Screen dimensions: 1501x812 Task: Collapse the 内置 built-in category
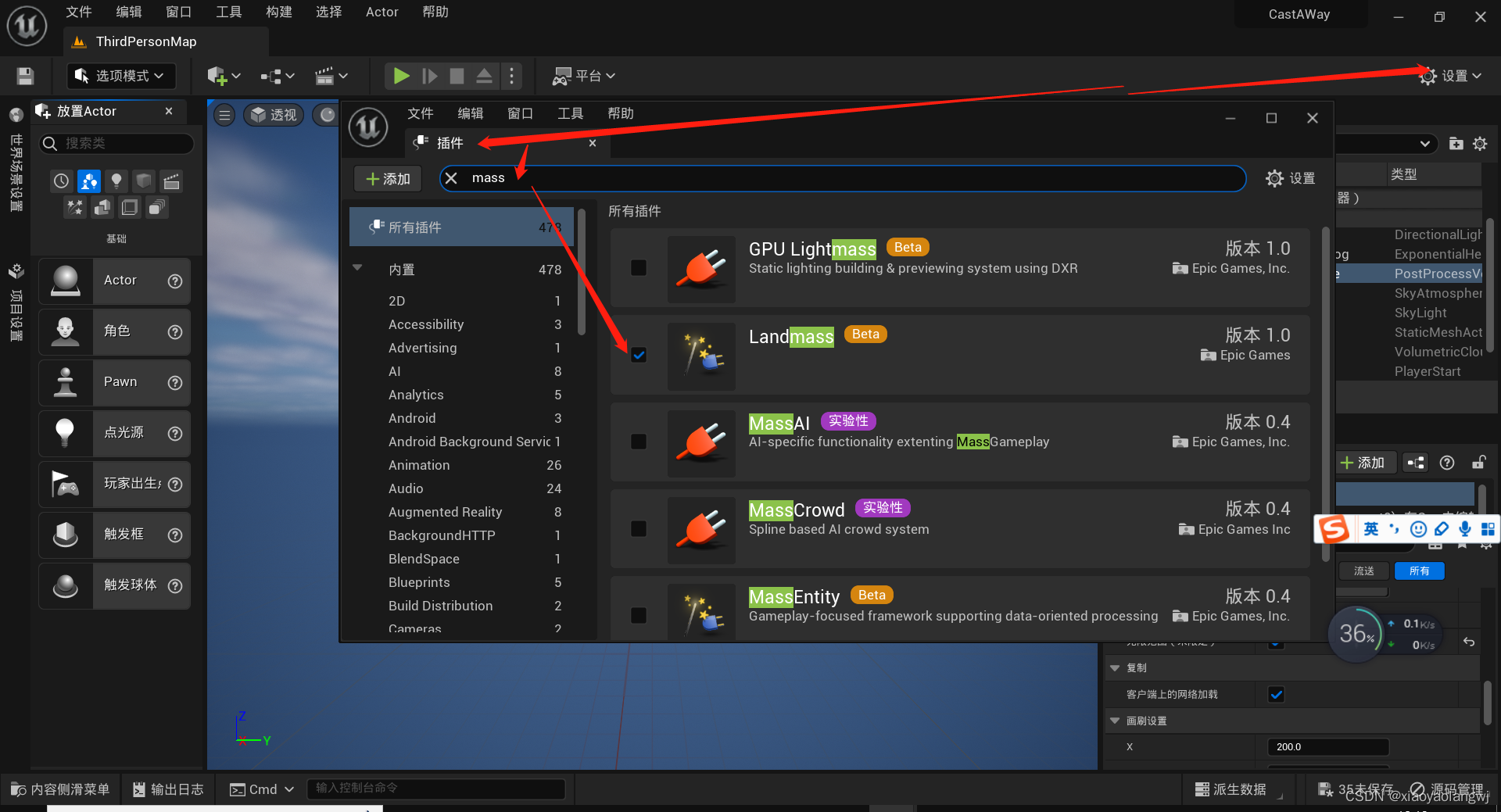tap(357, 269)
